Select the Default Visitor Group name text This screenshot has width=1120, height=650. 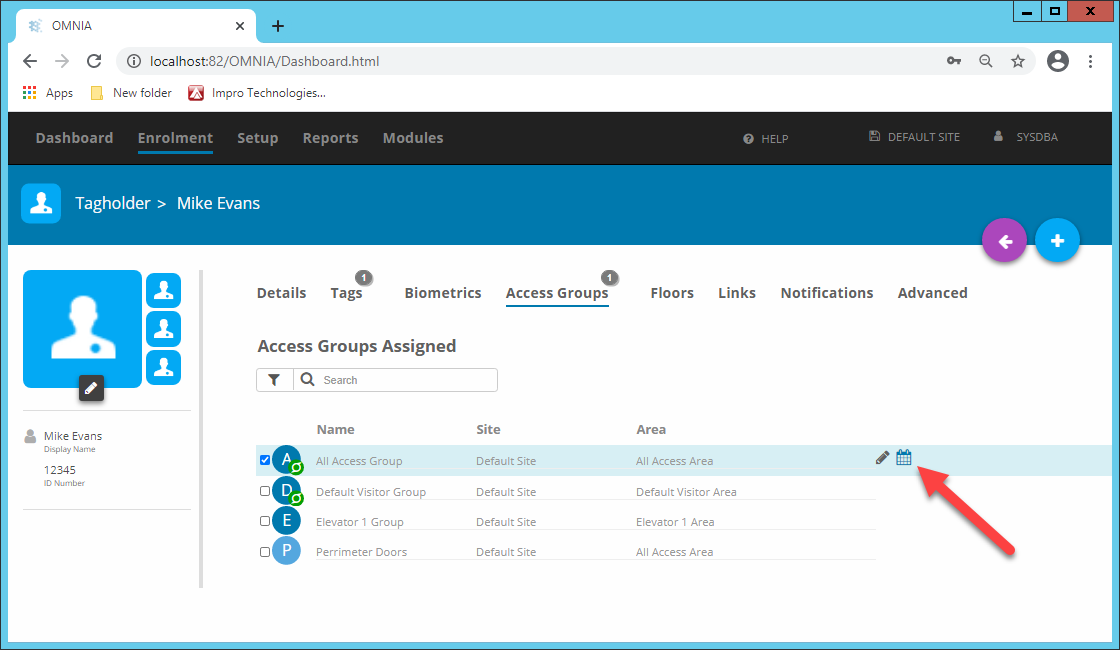(x=371, y=492)
